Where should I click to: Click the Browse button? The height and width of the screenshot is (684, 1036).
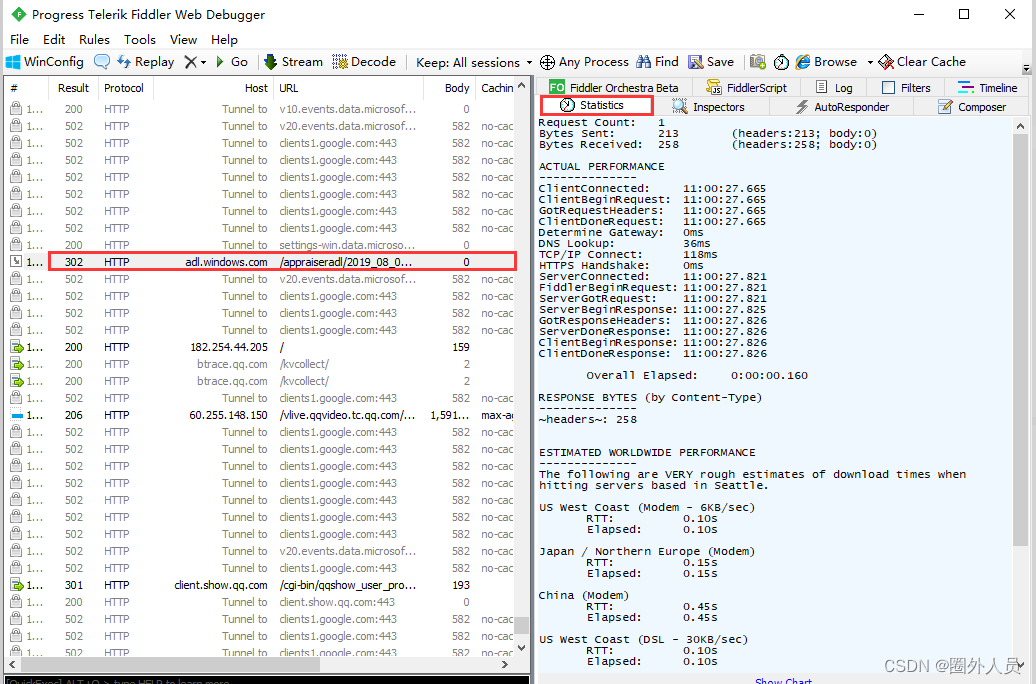click(x=827, y=62)
